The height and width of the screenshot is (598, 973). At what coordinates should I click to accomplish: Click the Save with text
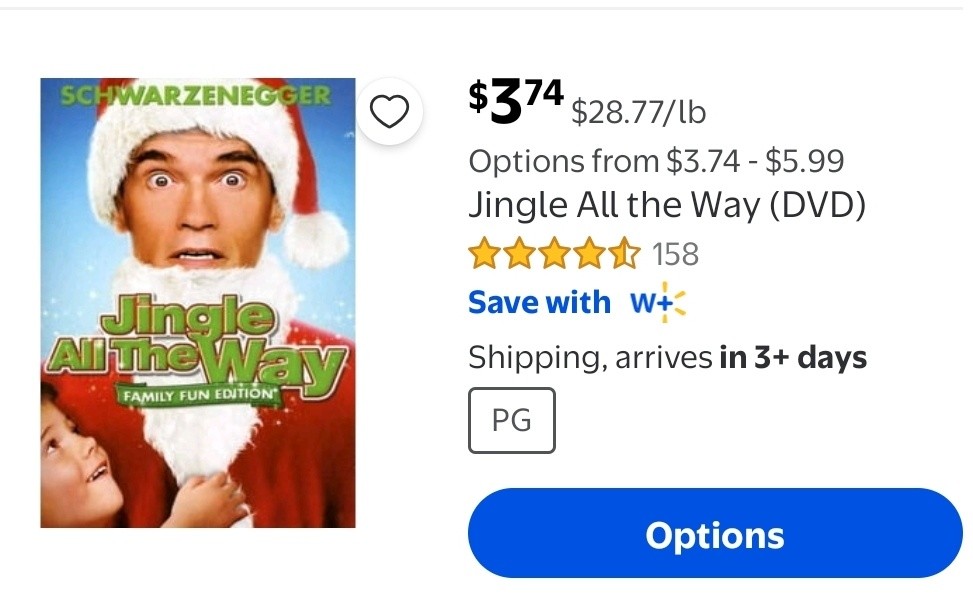(539, 303)
